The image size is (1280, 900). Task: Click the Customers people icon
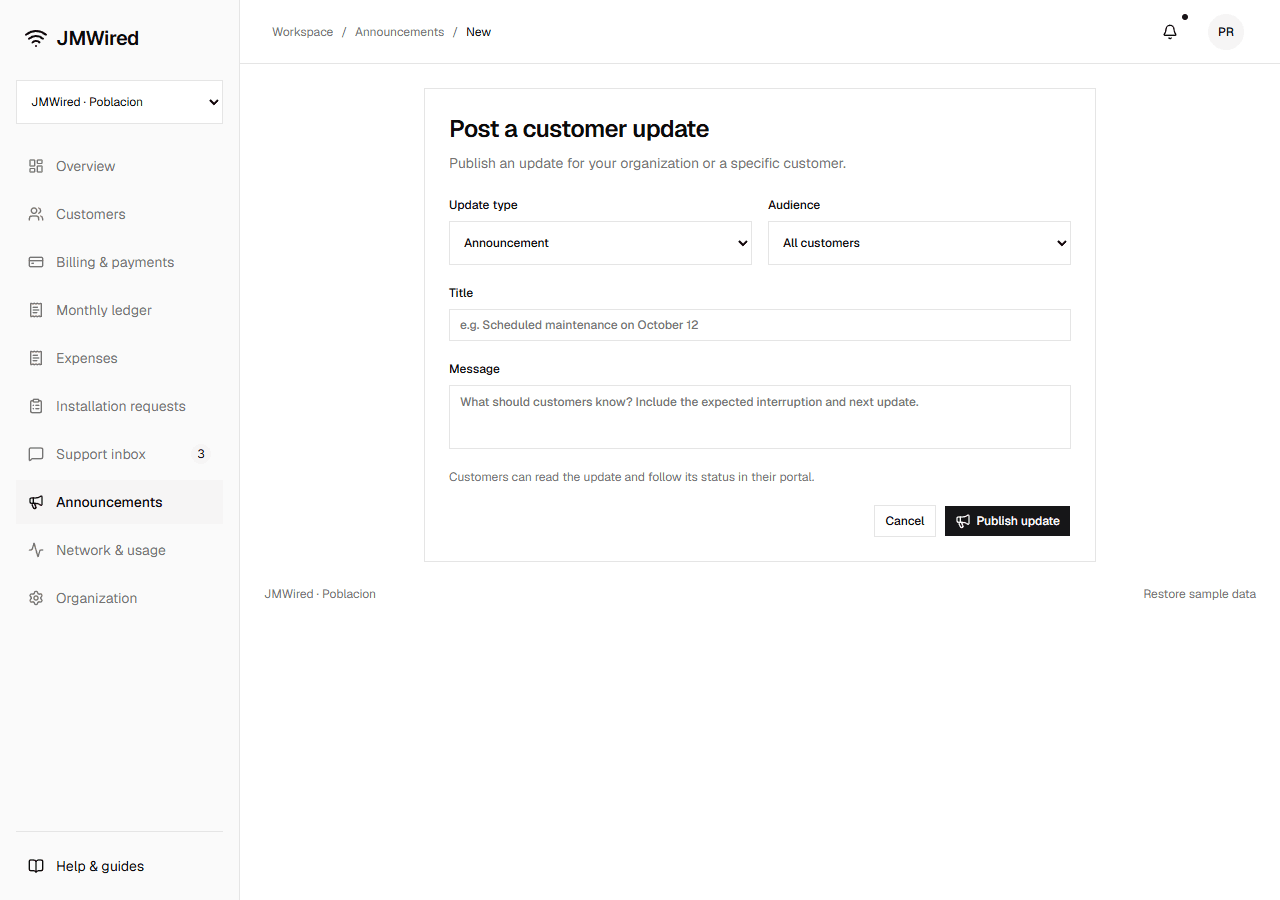36,214
